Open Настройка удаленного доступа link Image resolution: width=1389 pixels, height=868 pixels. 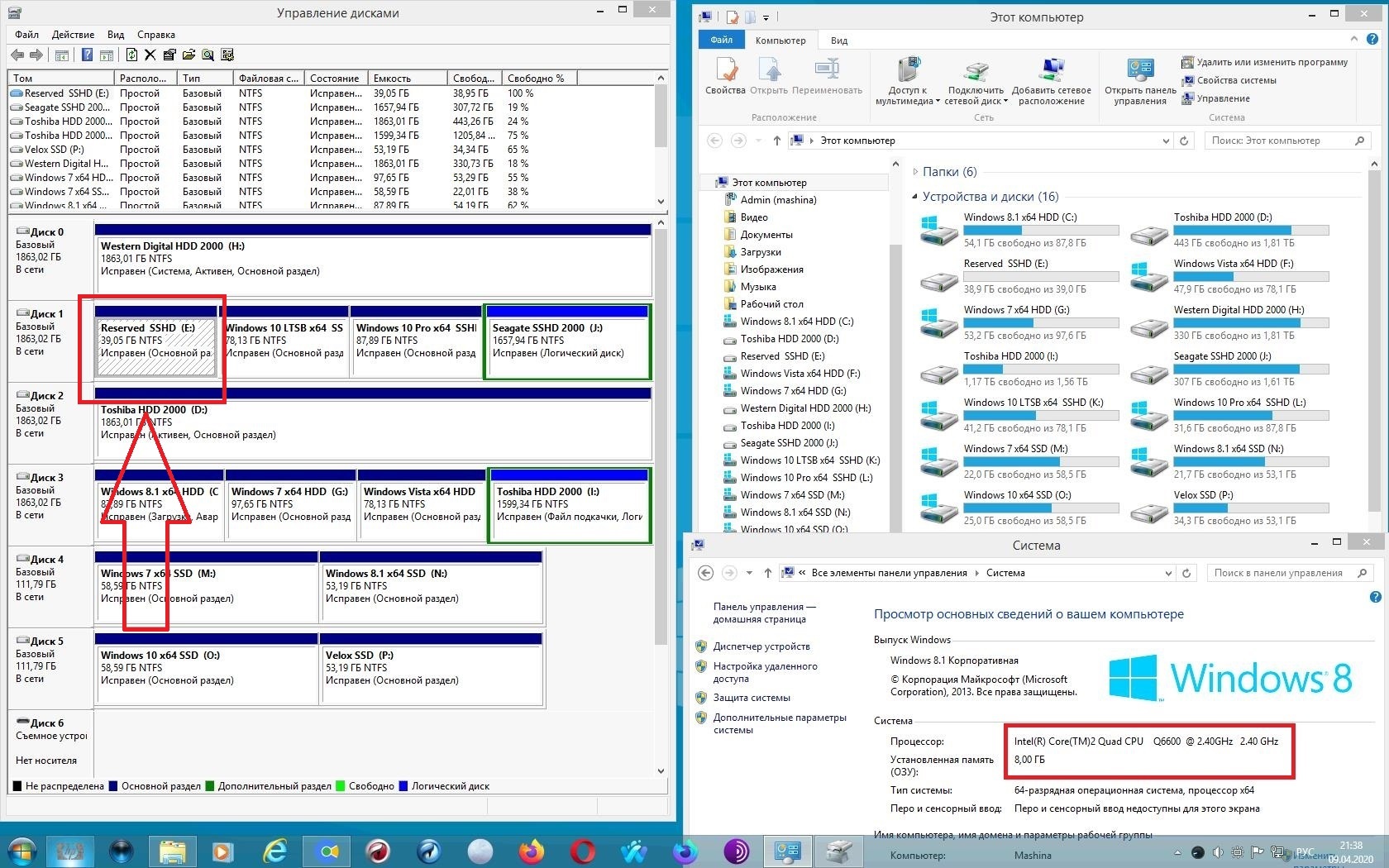coord(765,672)
